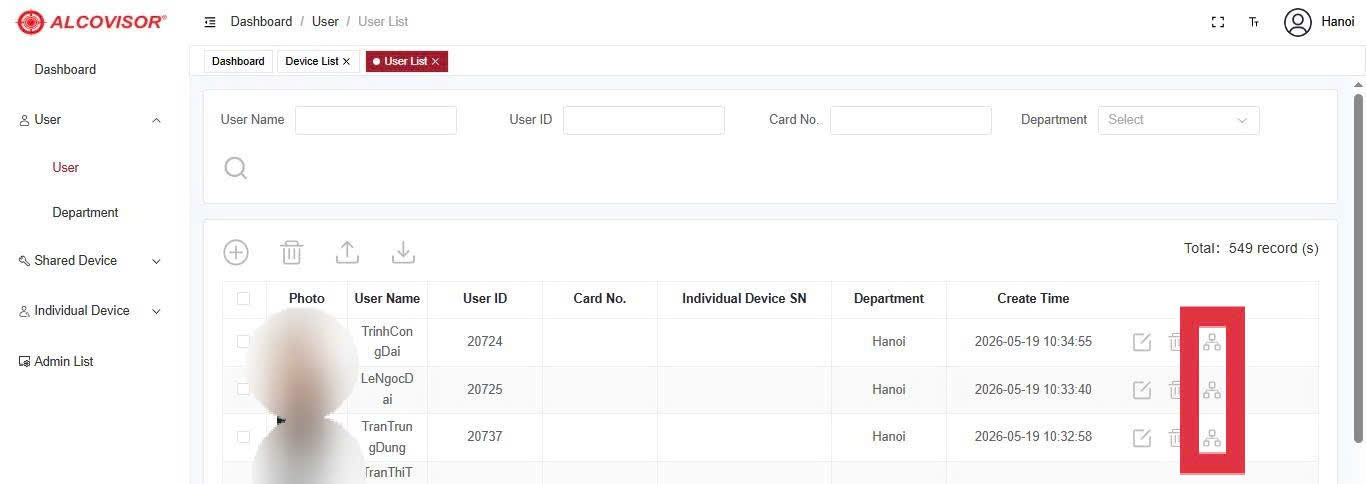Switch to the User List tab
The image size is (1366, 484).
[x=405, y=62]
